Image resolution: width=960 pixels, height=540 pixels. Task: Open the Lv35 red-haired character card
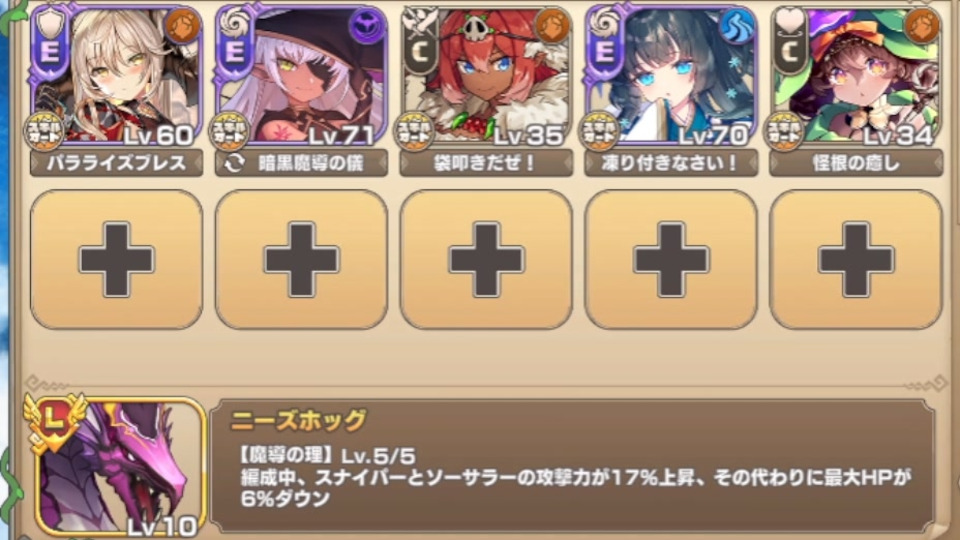click(x=486, y=75)
